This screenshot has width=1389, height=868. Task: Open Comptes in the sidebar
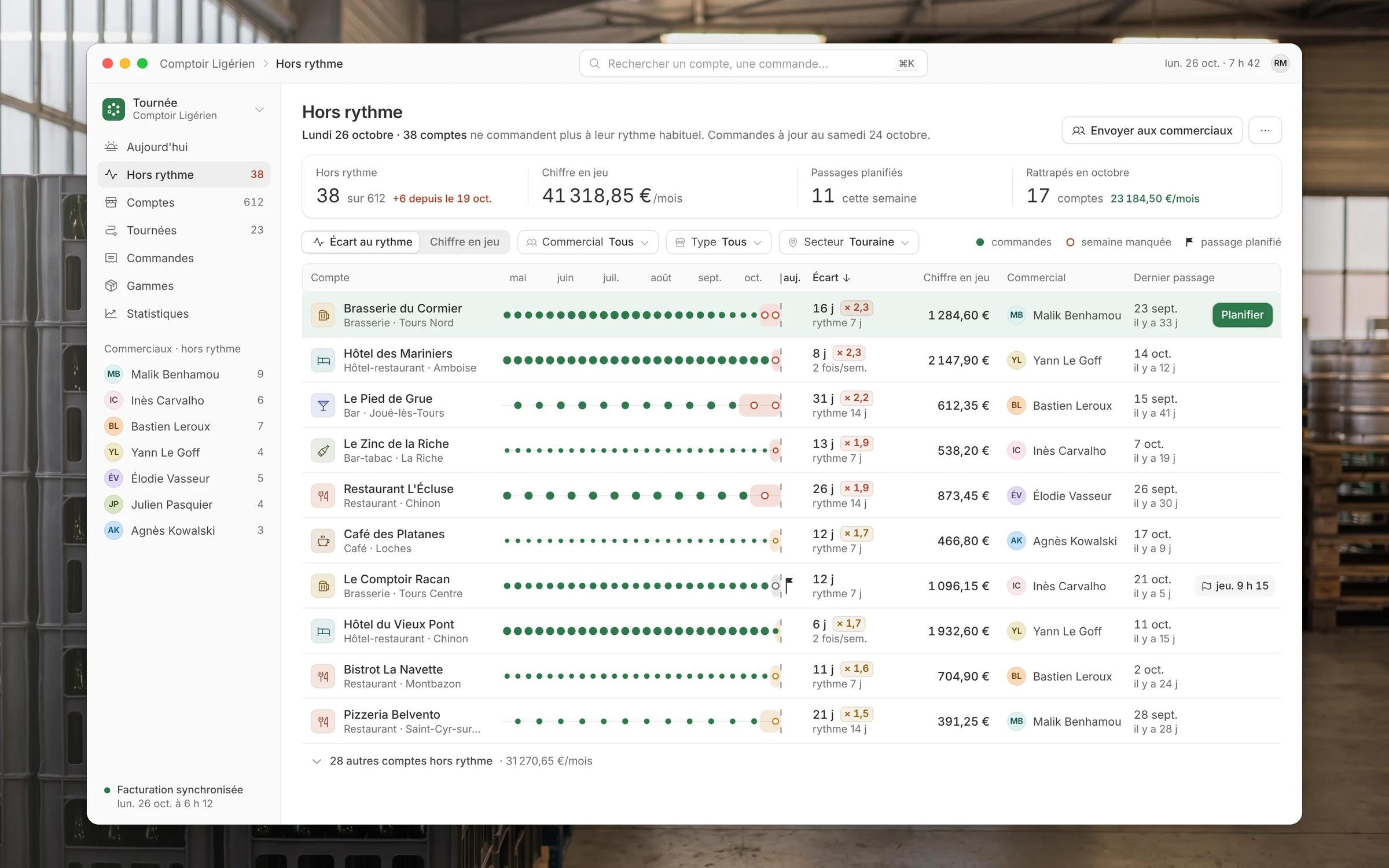(x=184, y=203)
